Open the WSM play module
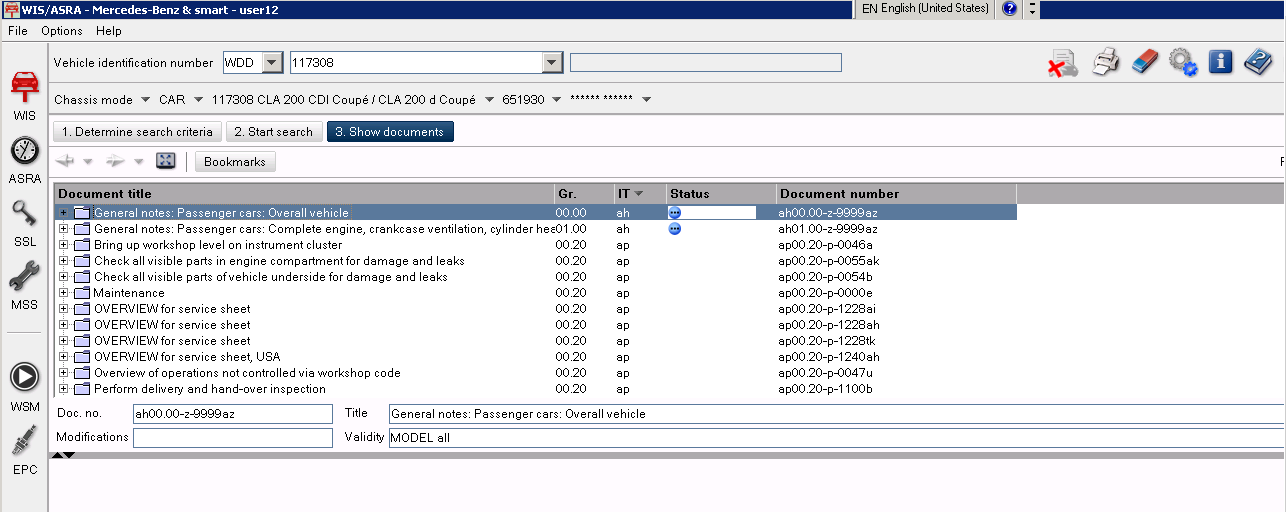This screenshot has width=1286, height=512. pos(24,386)
